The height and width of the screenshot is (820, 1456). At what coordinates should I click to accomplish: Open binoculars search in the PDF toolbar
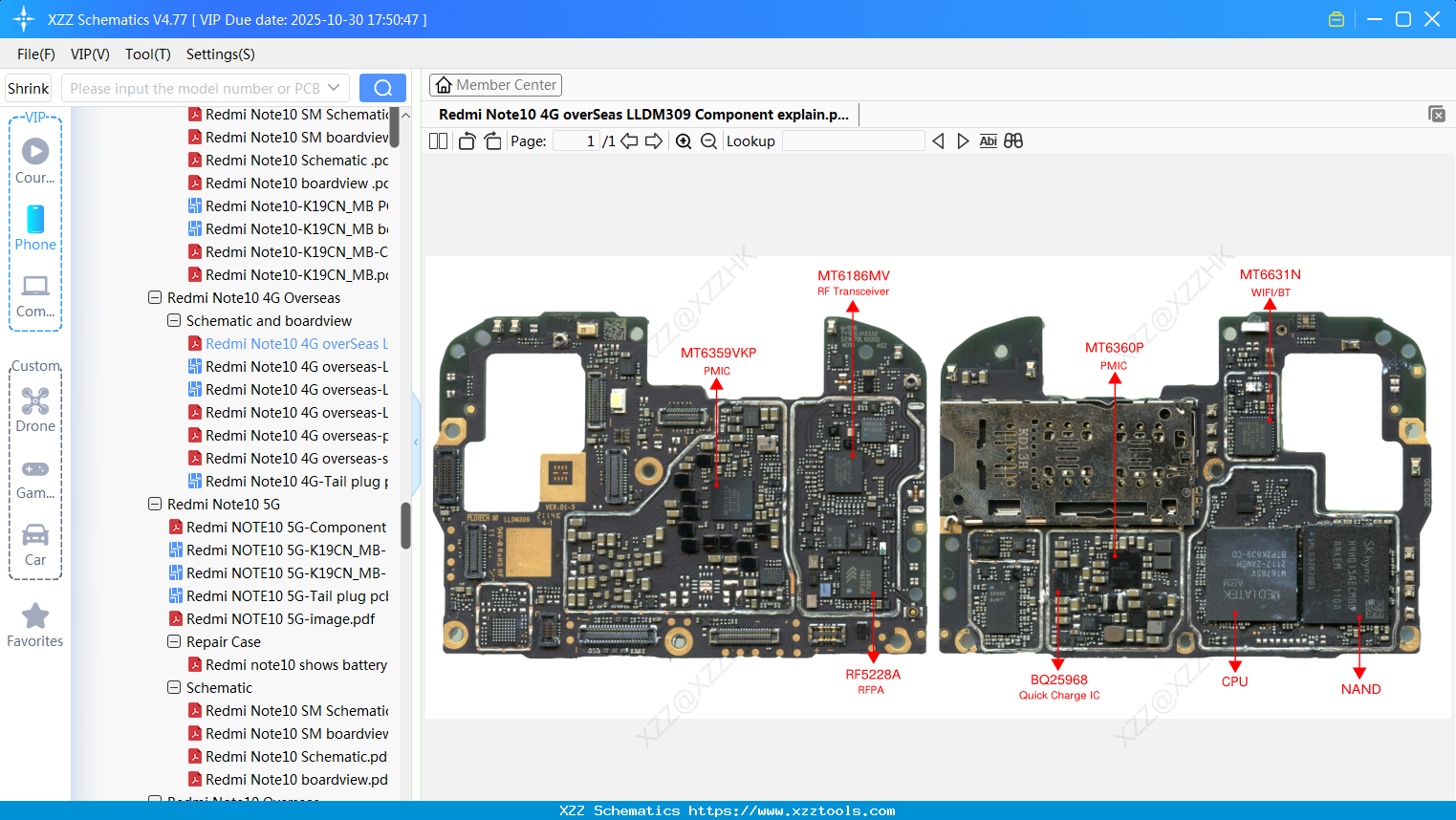[x=1013, y=140]
